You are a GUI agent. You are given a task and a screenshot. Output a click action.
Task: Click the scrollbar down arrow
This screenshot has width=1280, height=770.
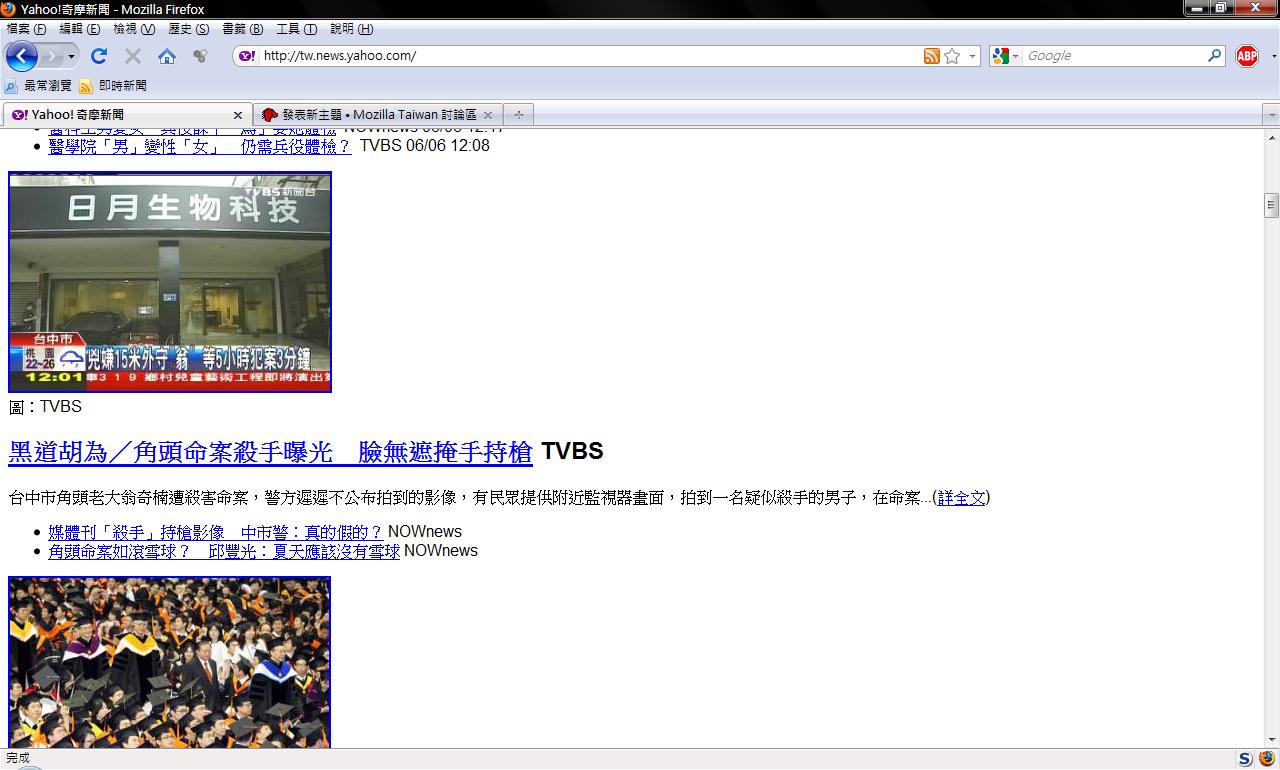click(1271, 740)
